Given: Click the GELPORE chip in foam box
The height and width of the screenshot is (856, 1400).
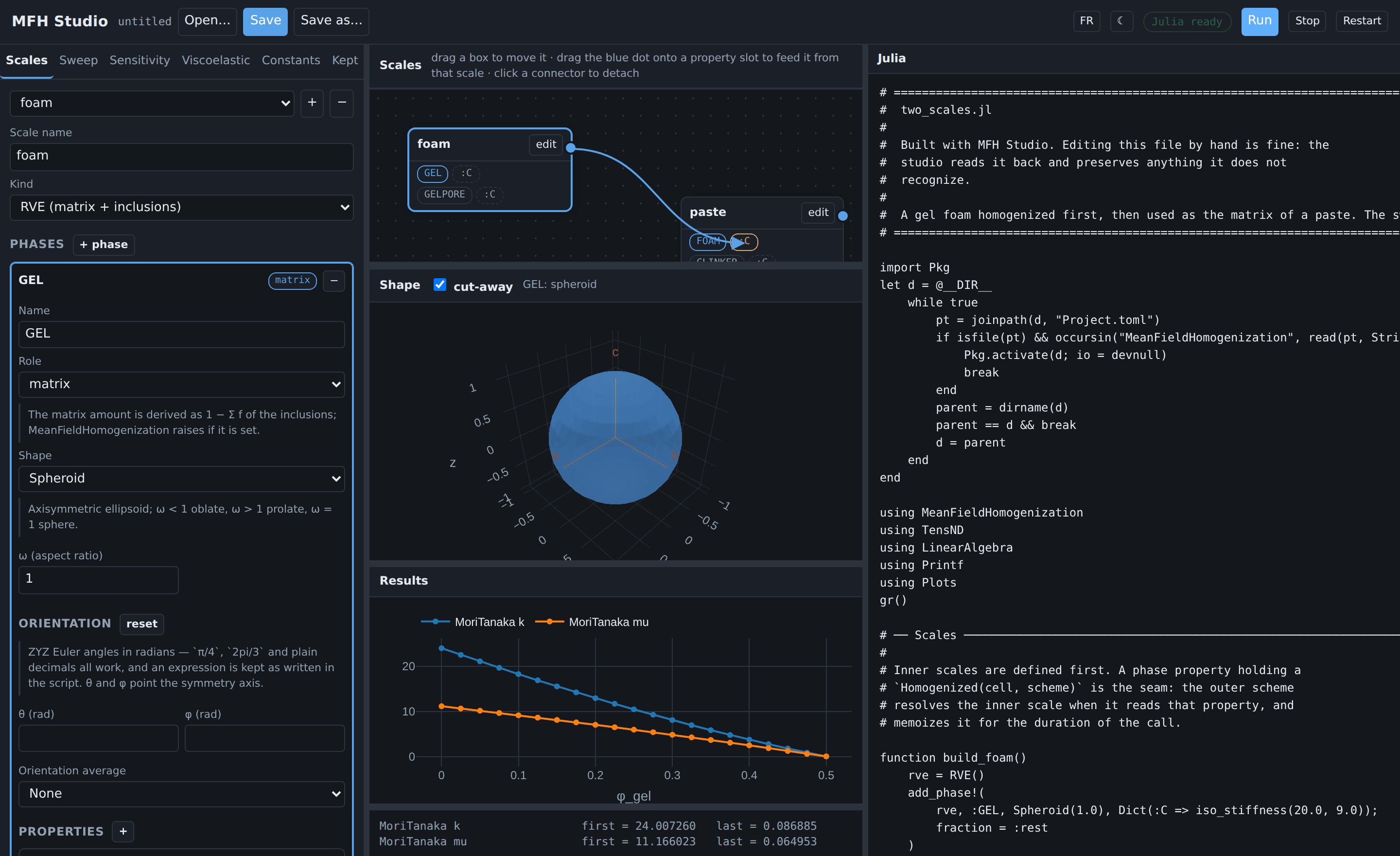Looking at the screenshot, I should point(444,195).
